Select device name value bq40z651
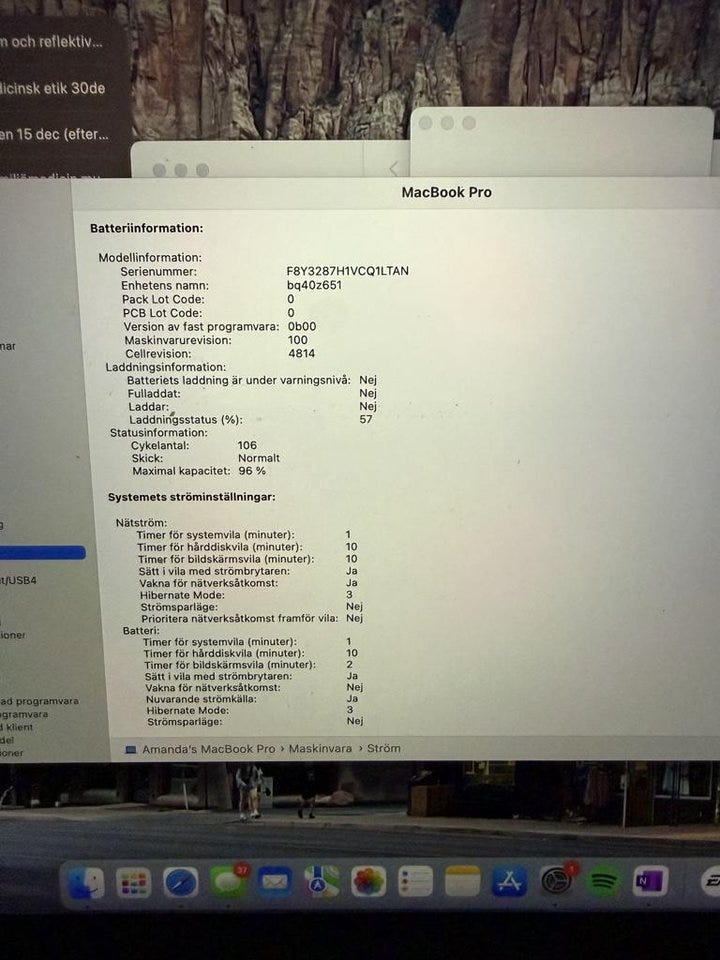The height and width of the screenshot is (960, 720). click(x=314, y=285)
